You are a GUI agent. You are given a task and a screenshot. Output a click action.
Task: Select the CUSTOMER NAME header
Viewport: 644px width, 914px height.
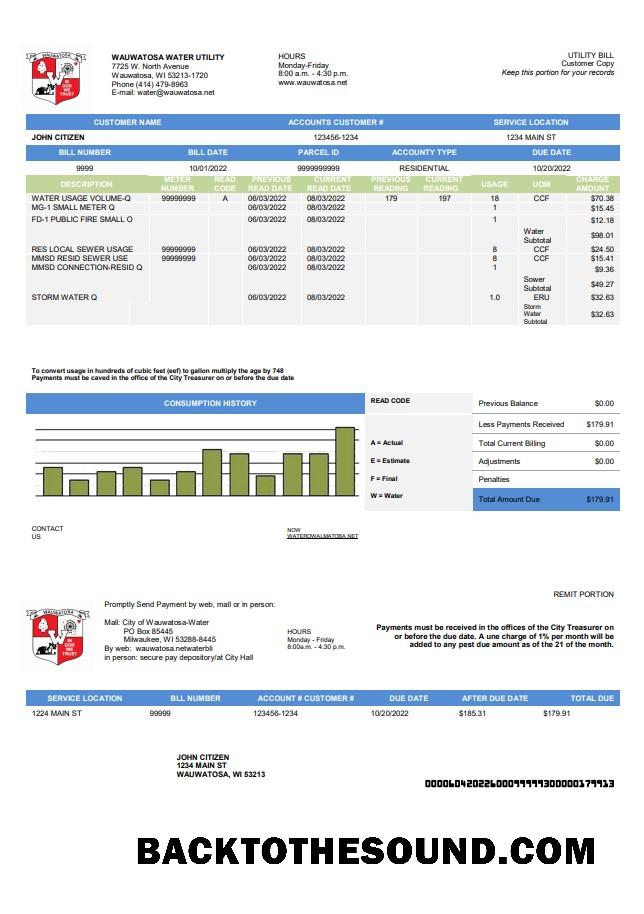(x=127, y=122)
